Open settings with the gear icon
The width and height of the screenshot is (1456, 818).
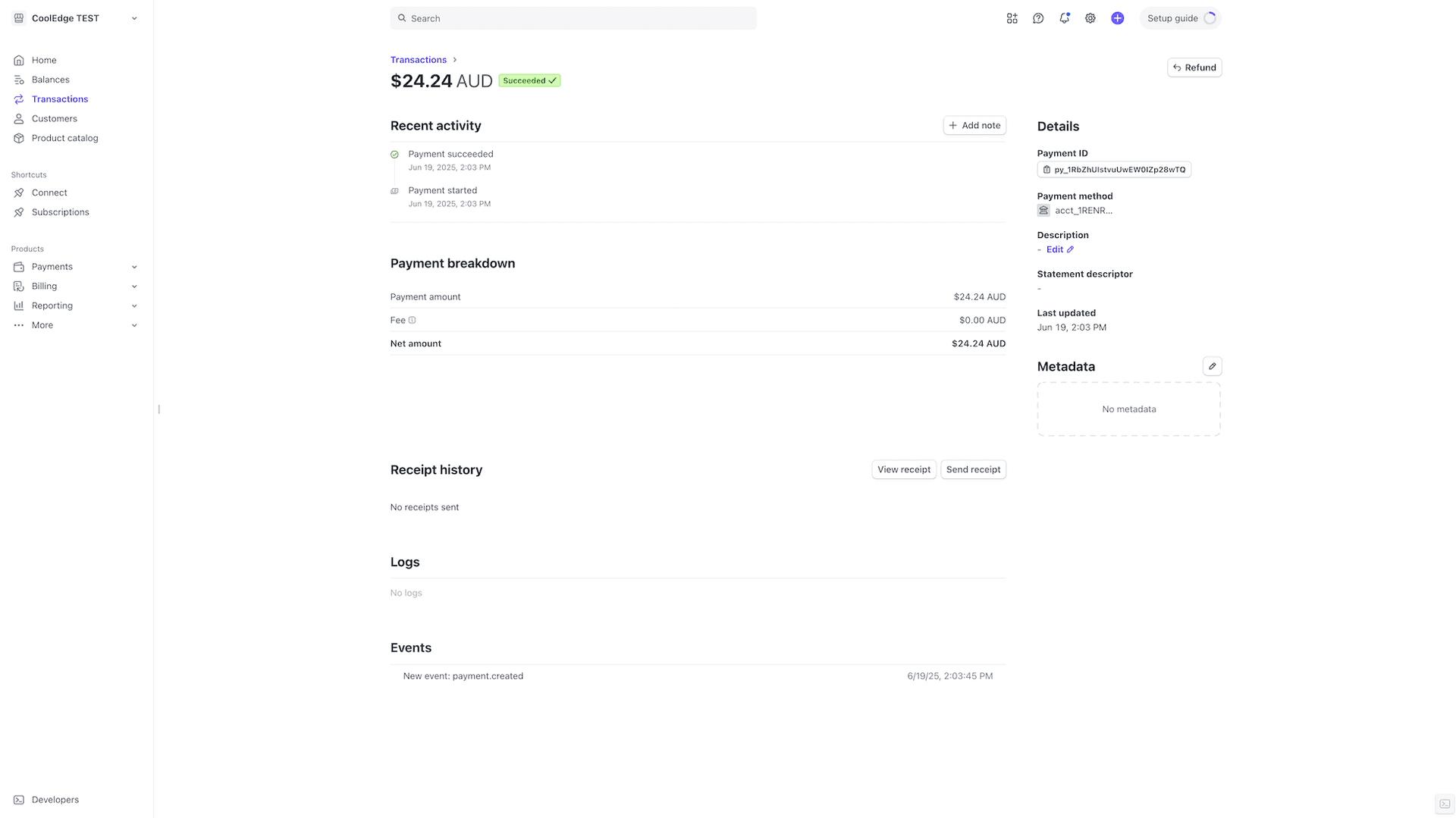(1090, 17)
